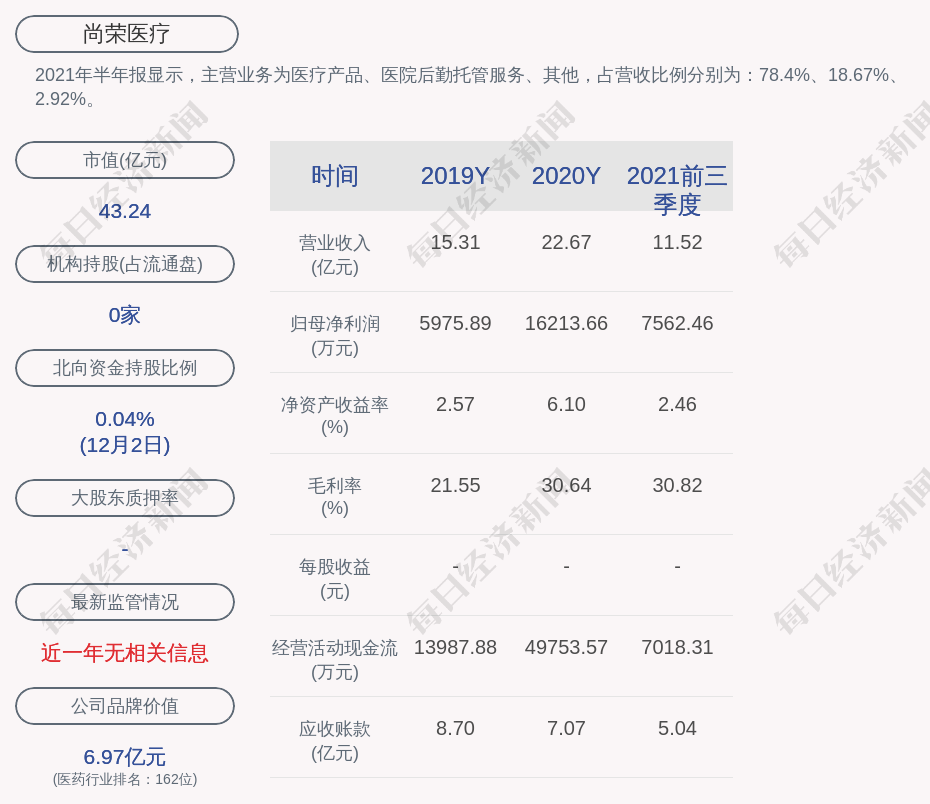Click net profit value 5975.89
Screen dimensions: 930x804
455,324
